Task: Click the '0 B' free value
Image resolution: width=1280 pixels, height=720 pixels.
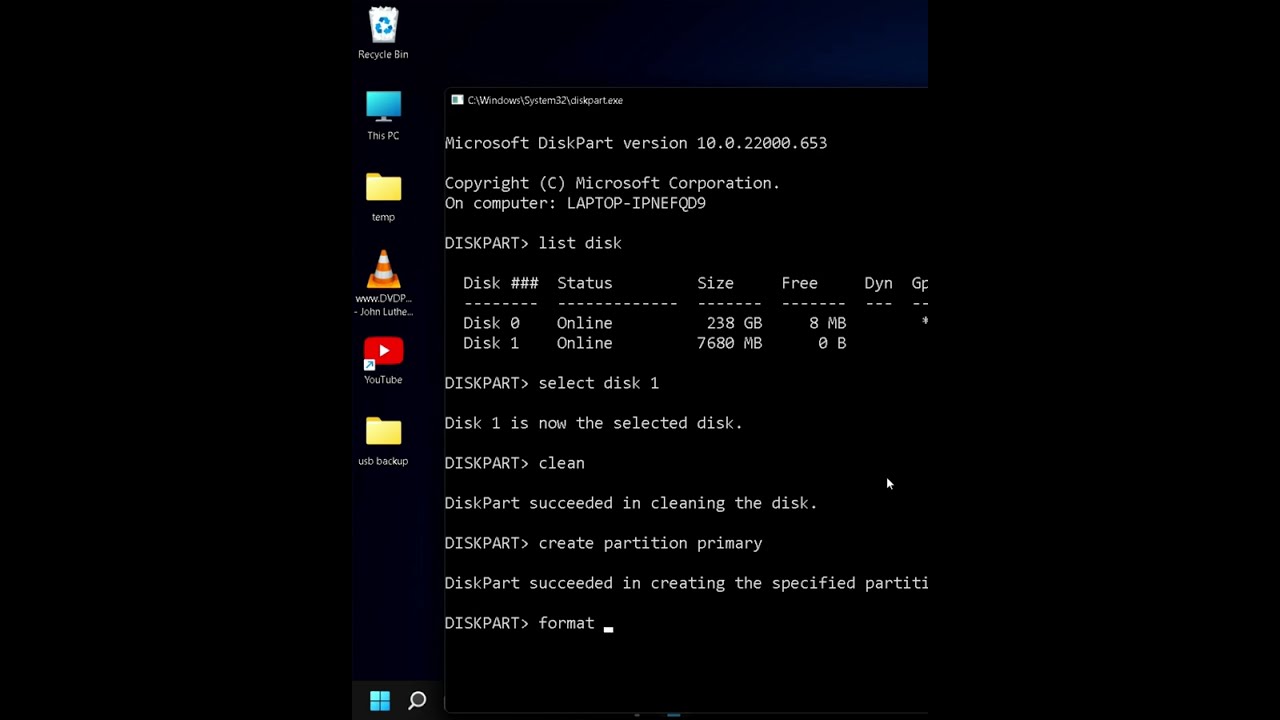Action: point(832,343)
